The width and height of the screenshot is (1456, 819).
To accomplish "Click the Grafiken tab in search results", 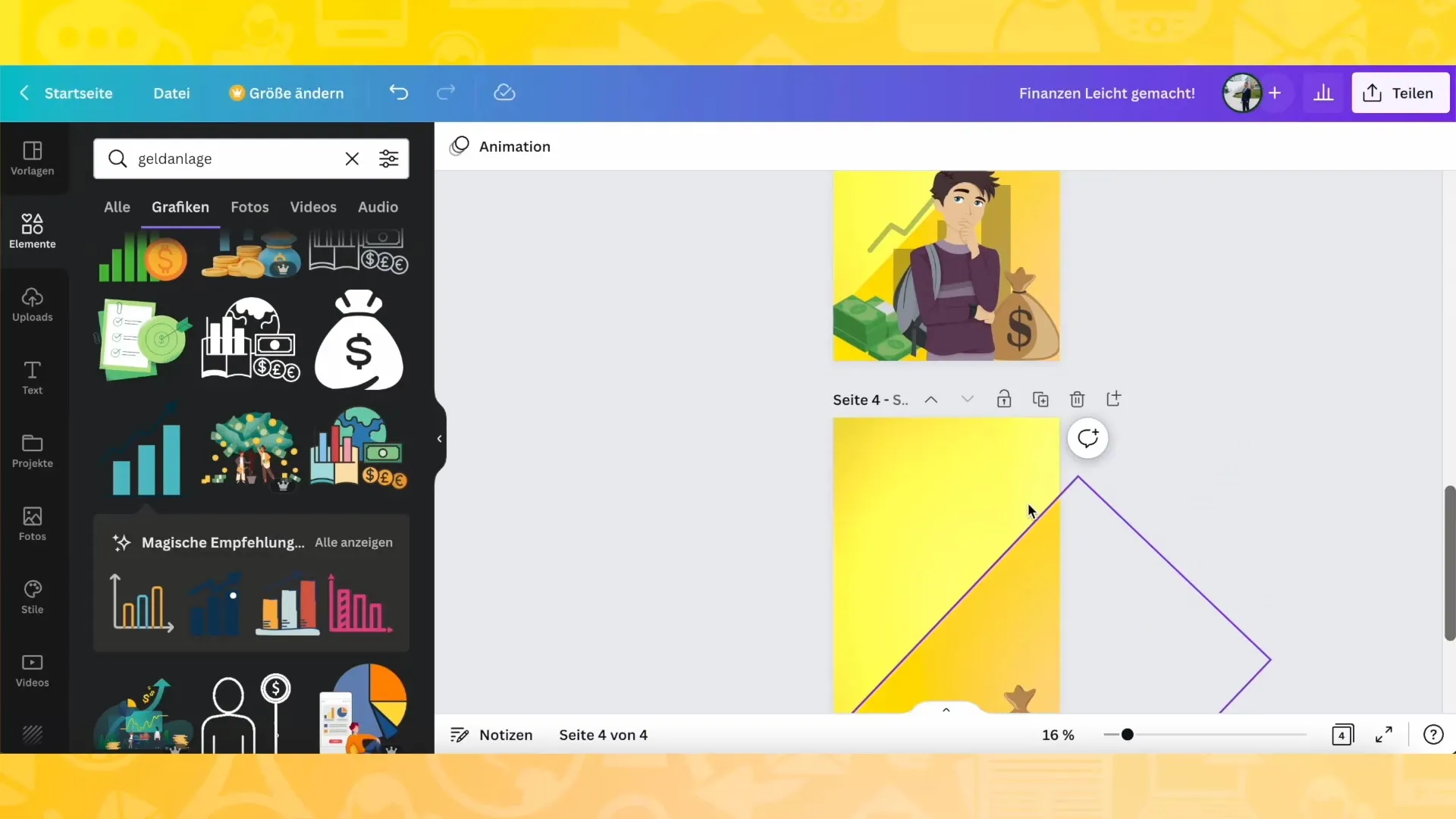I will click(179, 206).
